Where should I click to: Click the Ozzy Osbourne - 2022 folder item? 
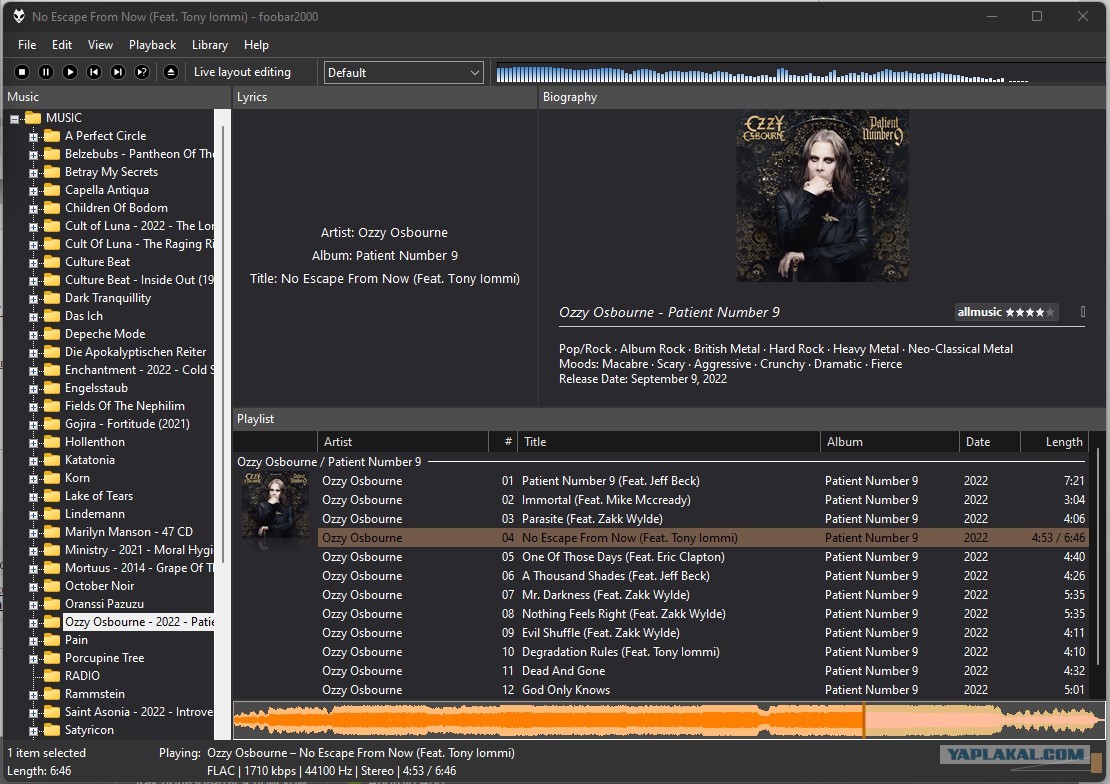[139, 622]
